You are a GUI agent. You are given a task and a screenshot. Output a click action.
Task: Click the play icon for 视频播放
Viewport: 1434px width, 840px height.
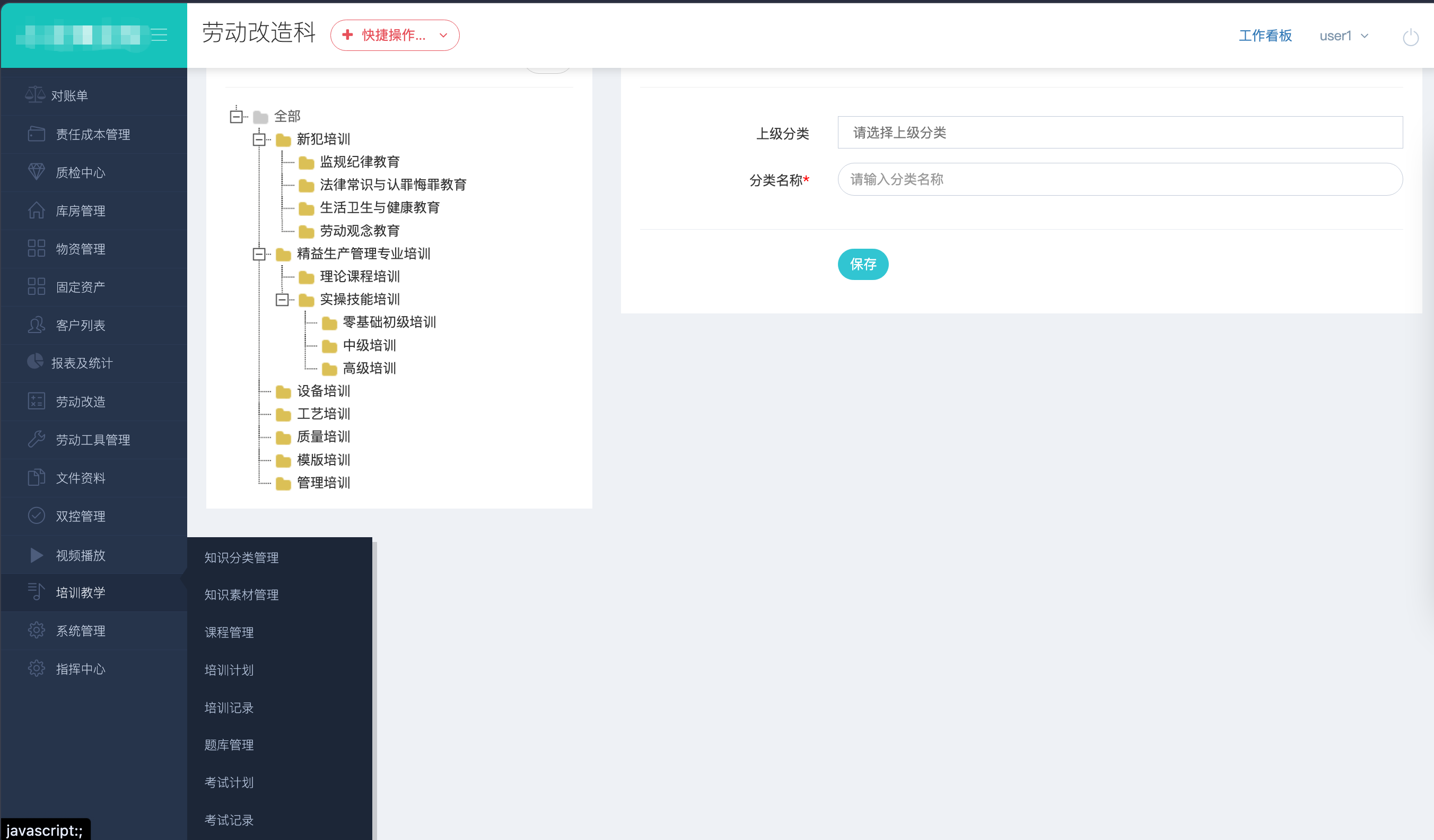coord(37,555)
